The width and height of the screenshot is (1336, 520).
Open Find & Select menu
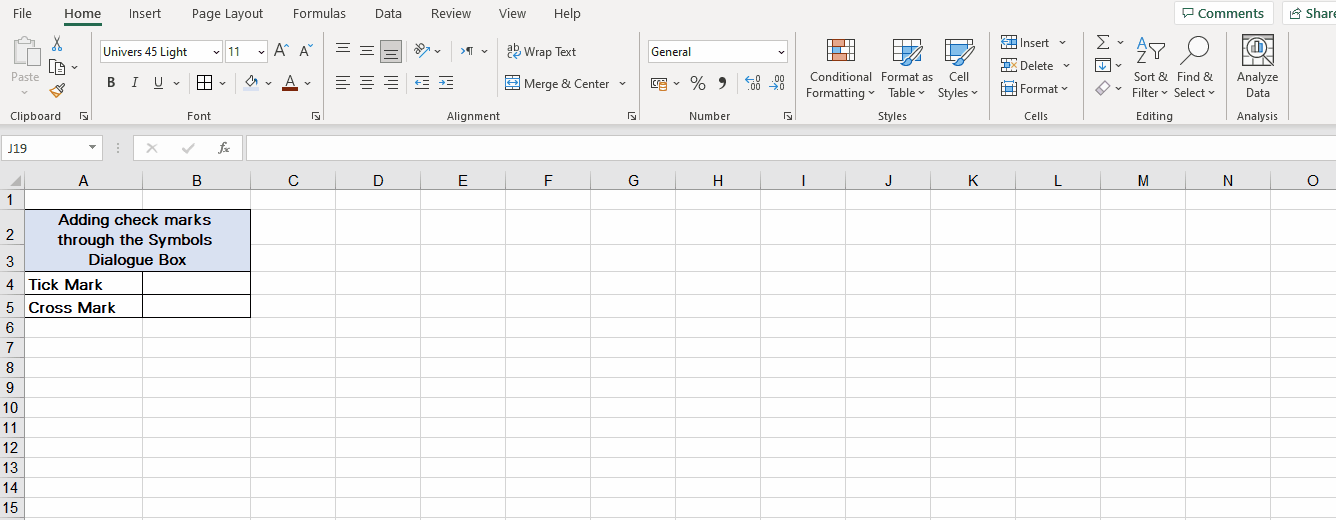[1195, 68]
